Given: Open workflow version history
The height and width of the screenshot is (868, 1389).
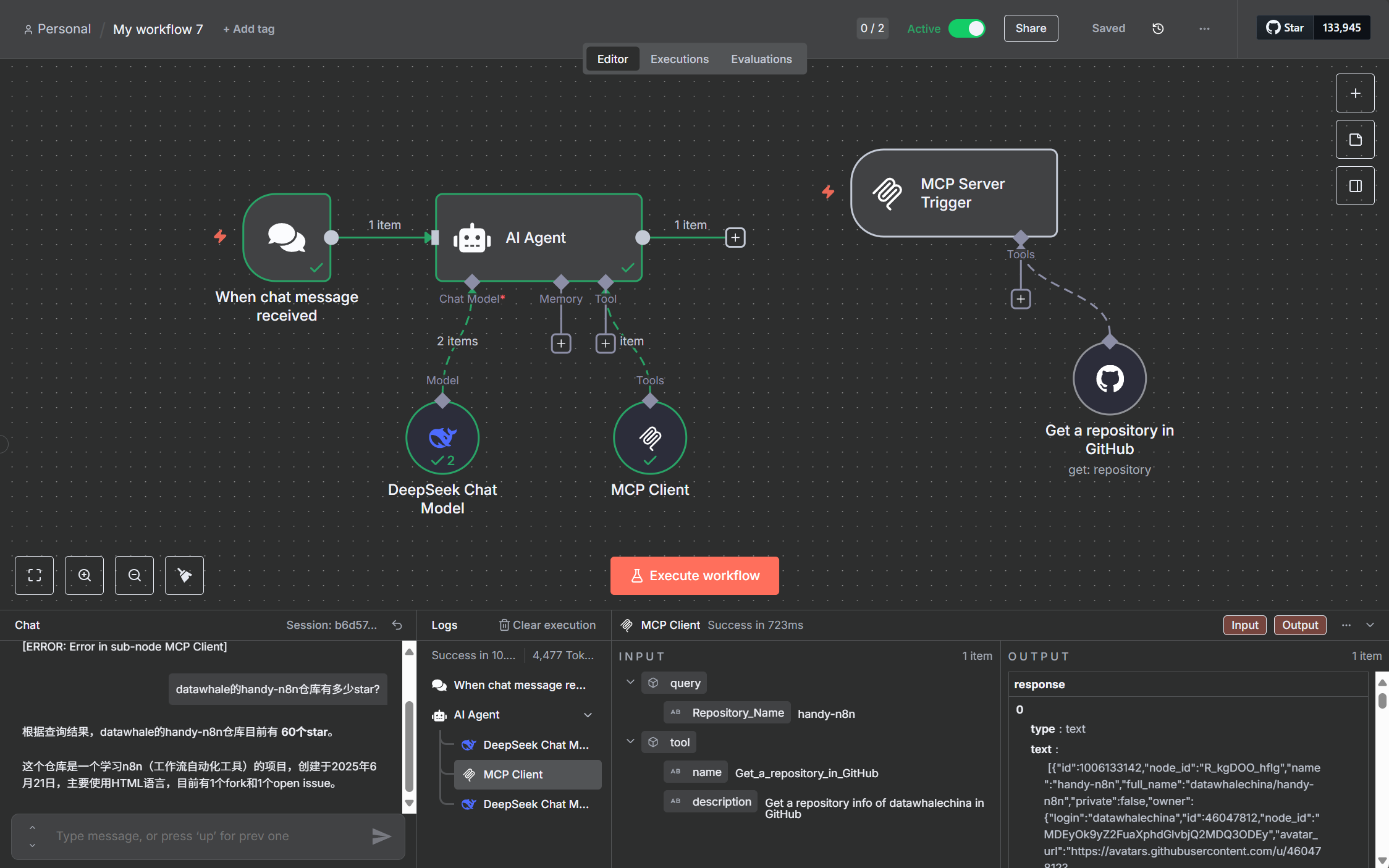Looking at the screenshot, I should (1158, 28).
